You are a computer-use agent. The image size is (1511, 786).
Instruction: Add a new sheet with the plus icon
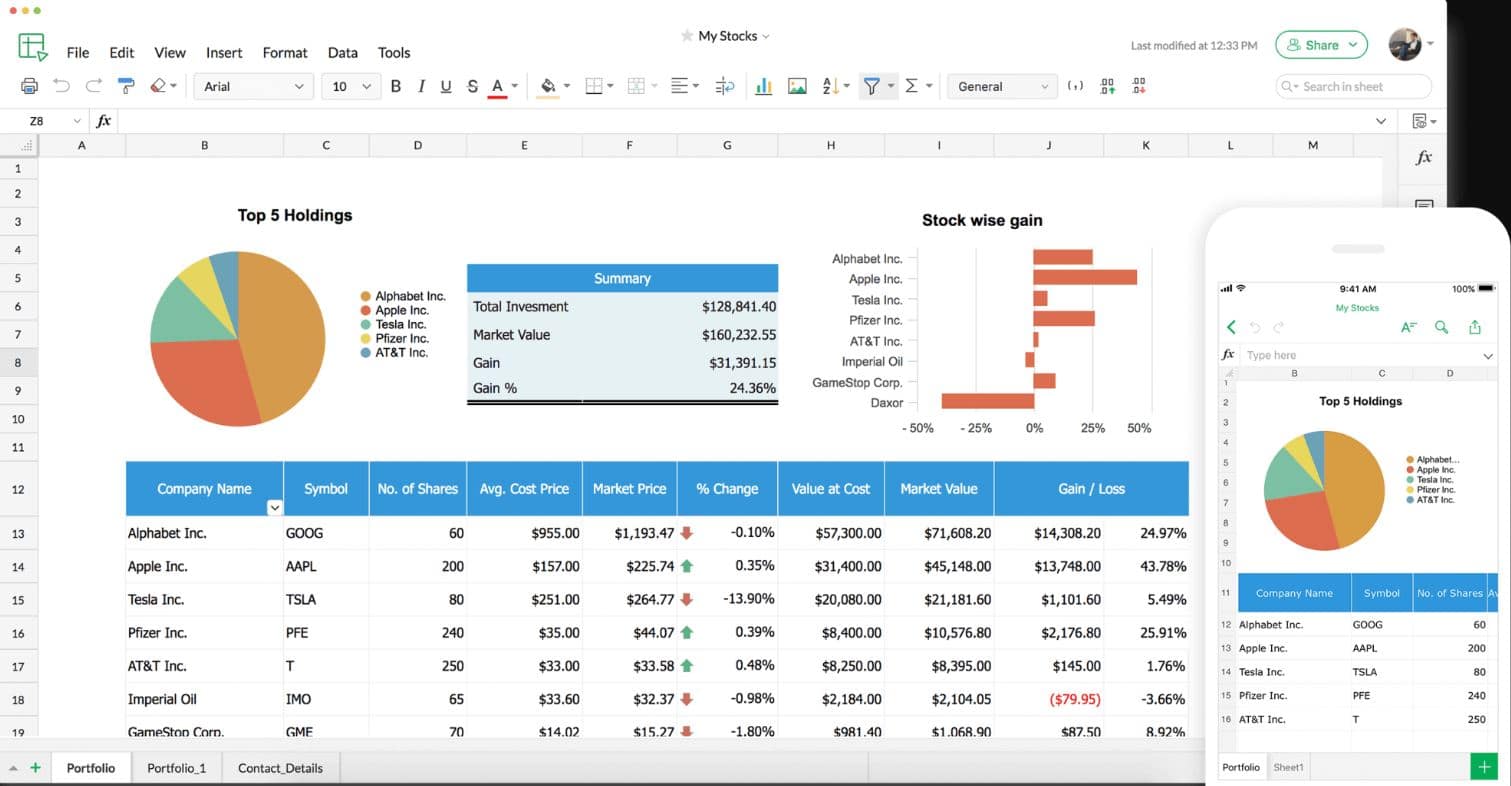pyautogui.click(x=35, y=768)
